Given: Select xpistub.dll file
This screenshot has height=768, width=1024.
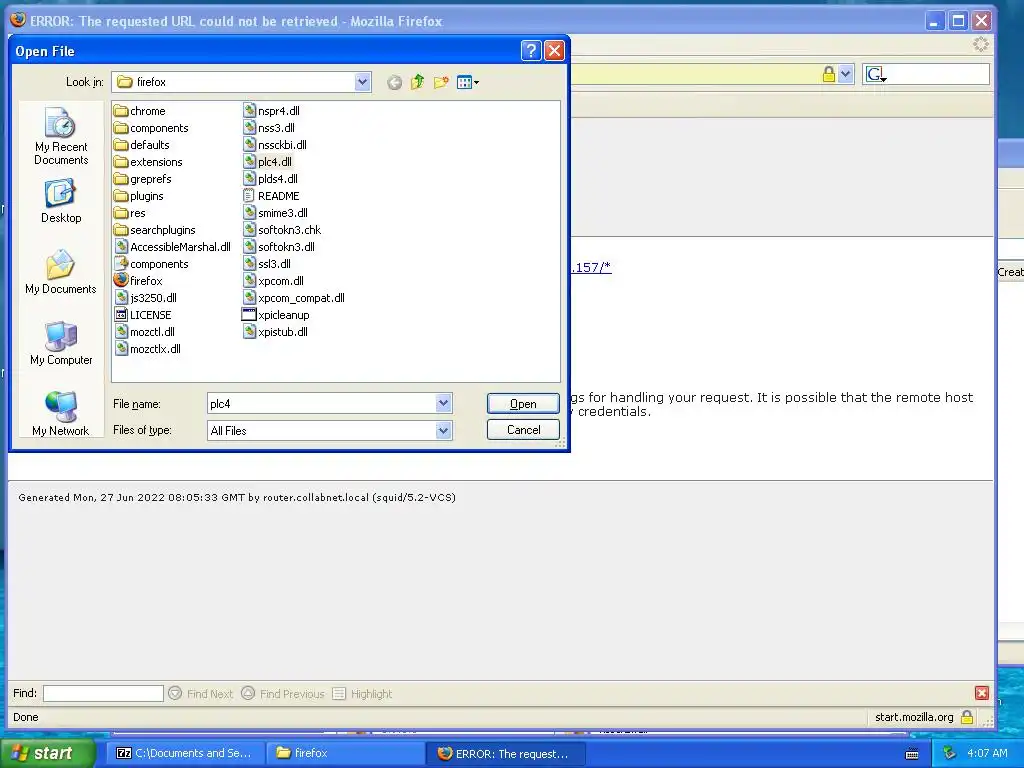Looking at the screenshot, I should click(x=276, y=332).
